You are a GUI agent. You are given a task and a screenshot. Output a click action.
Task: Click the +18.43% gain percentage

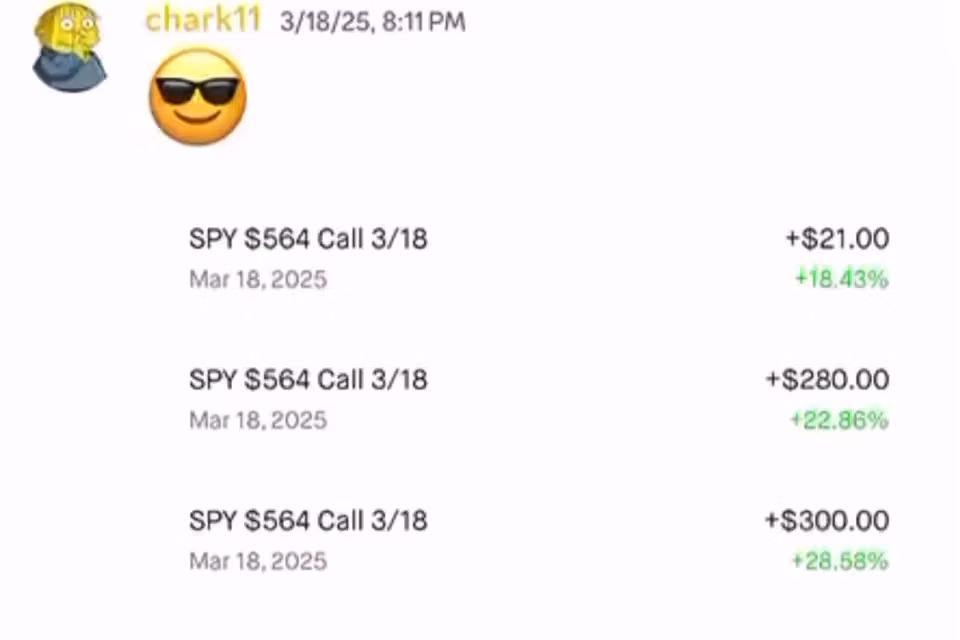[x=841, y=279]
